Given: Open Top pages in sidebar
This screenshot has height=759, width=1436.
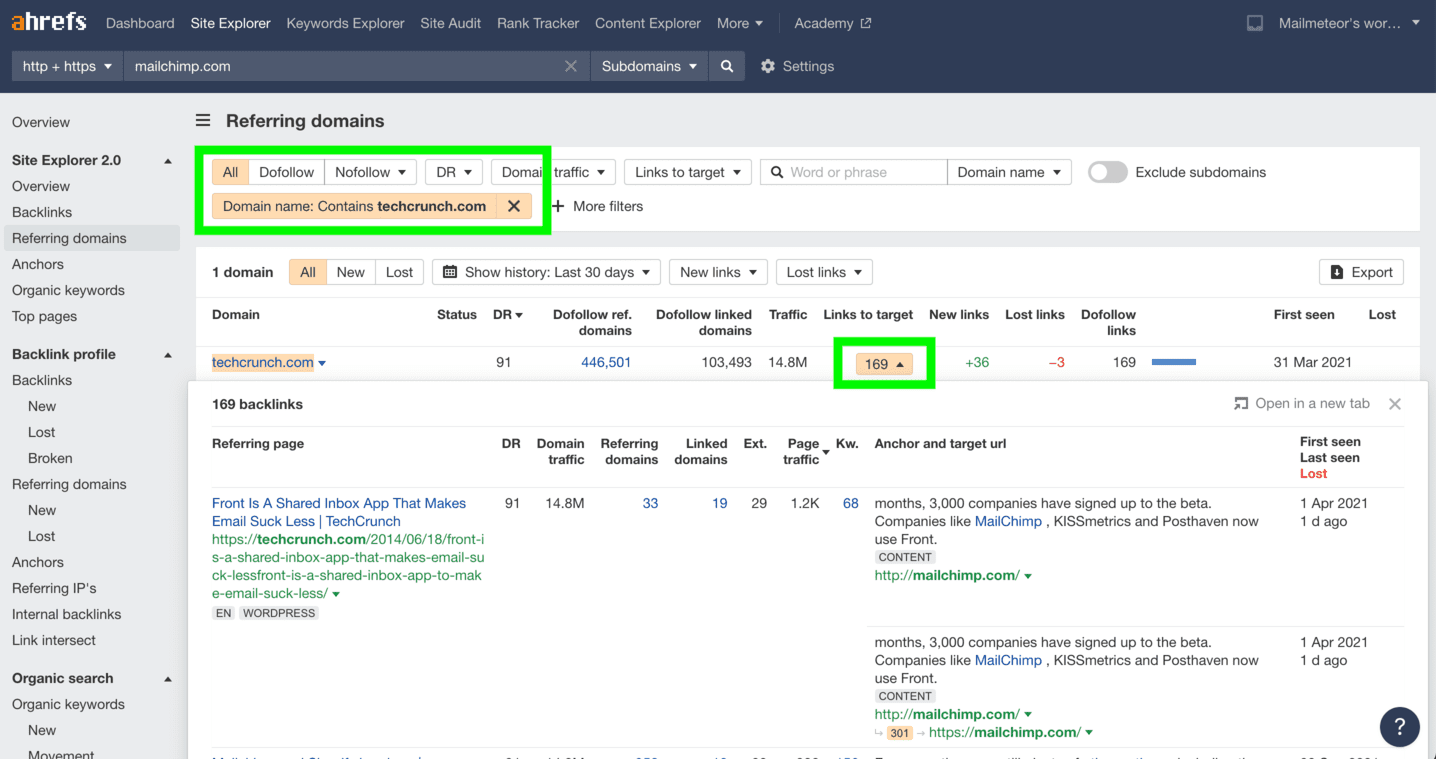Looking at the screenshot, I should point(44,316).
